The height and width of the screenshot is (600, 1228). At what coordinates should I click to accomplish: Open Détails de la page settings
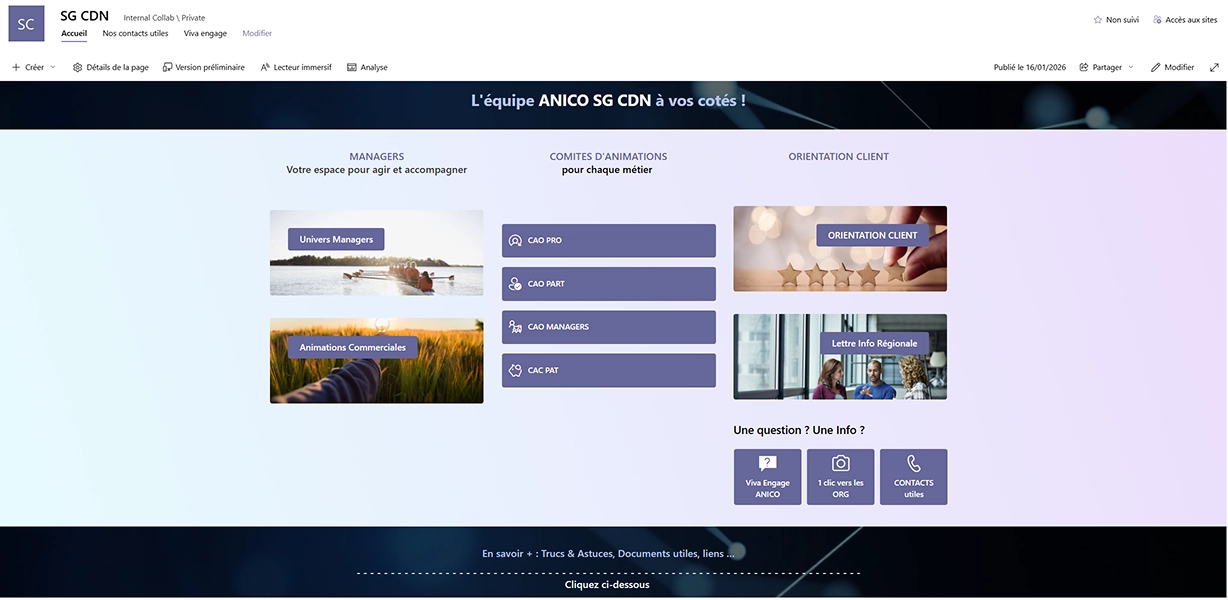point(111,67)
